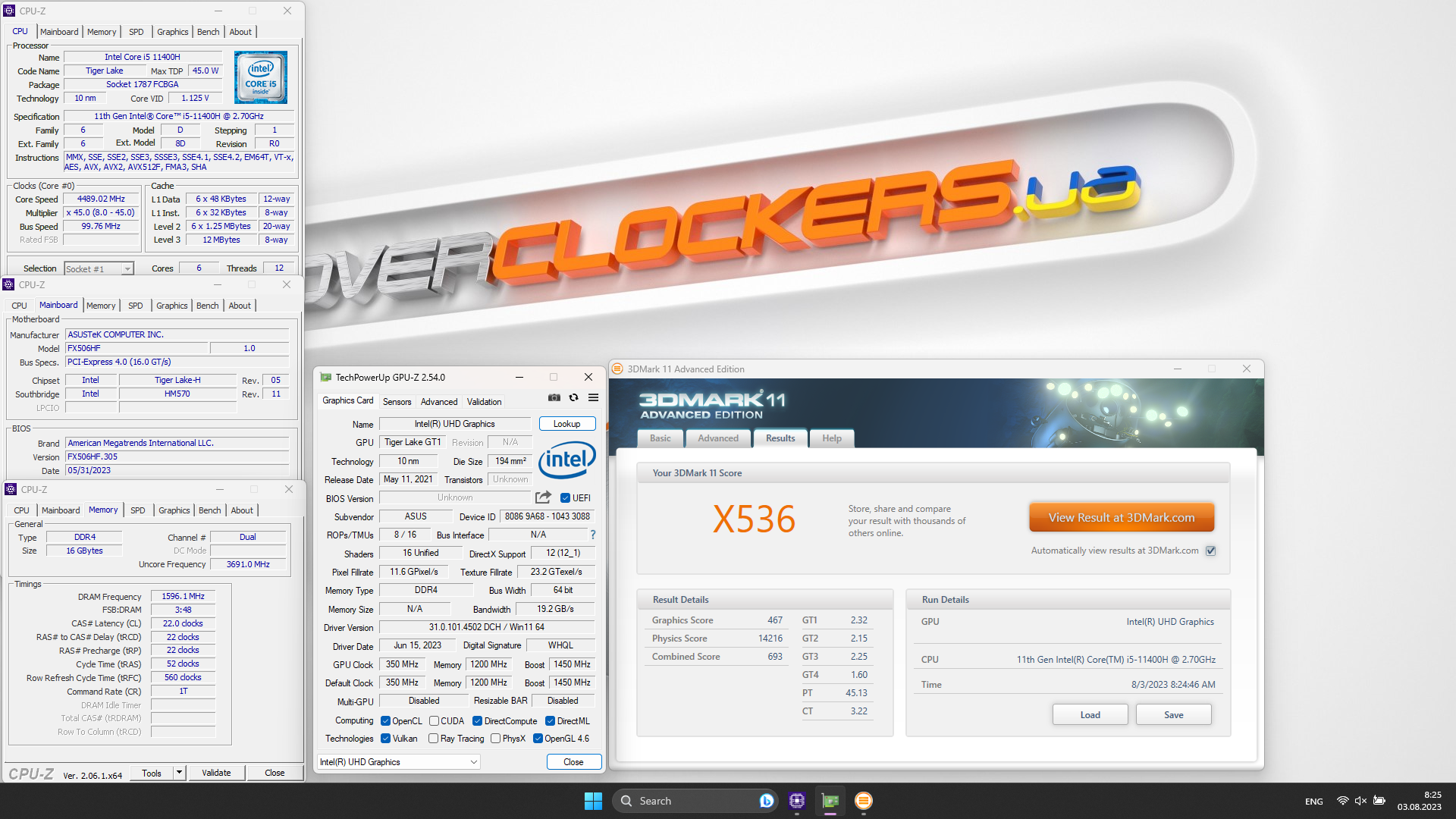Open the Basic tab in 3DMark 11
This screenshot has height=819, width=1456.
(661, 438)
